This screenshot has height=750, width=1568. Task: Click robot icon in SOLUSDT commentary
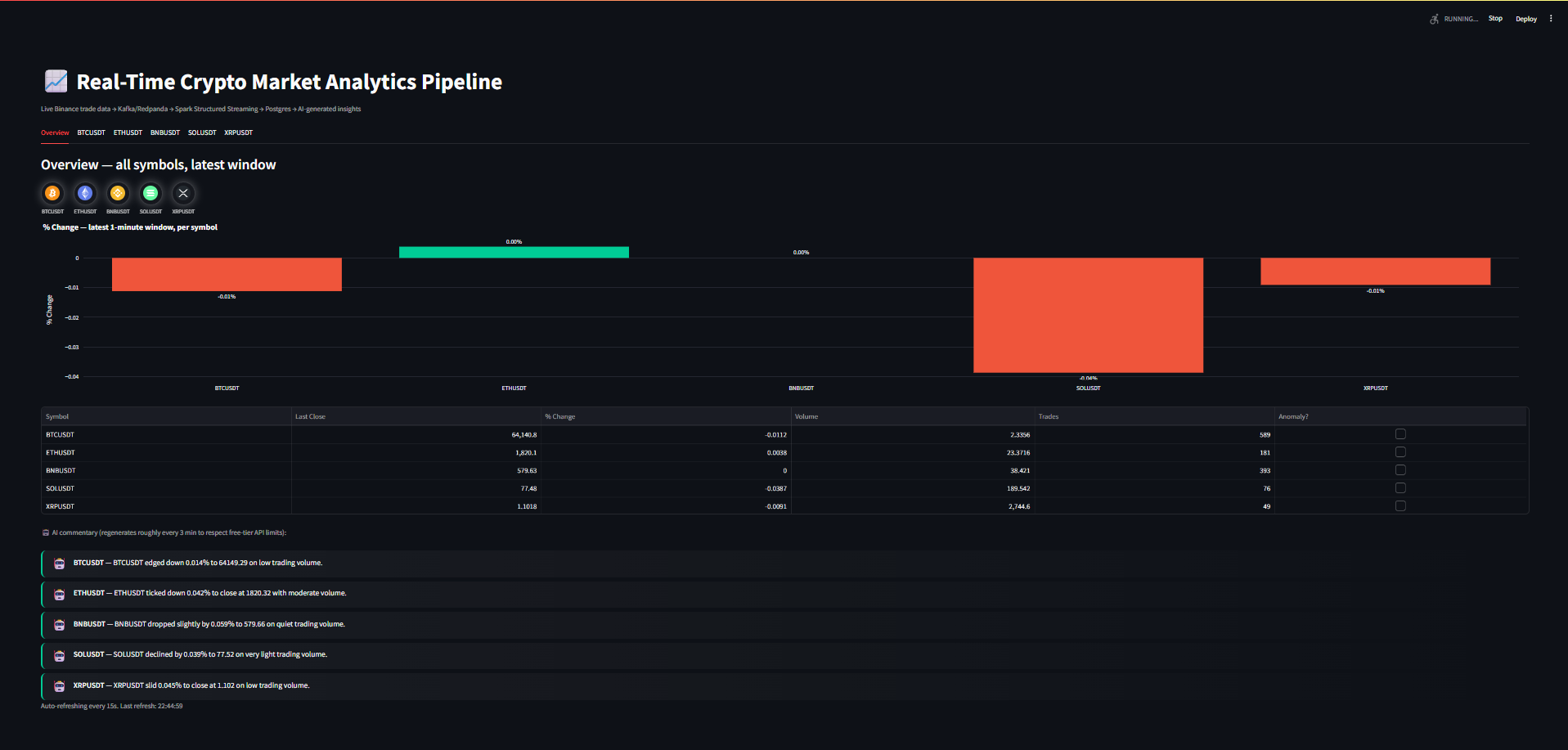pyautogui.click(x=59, y=655)
